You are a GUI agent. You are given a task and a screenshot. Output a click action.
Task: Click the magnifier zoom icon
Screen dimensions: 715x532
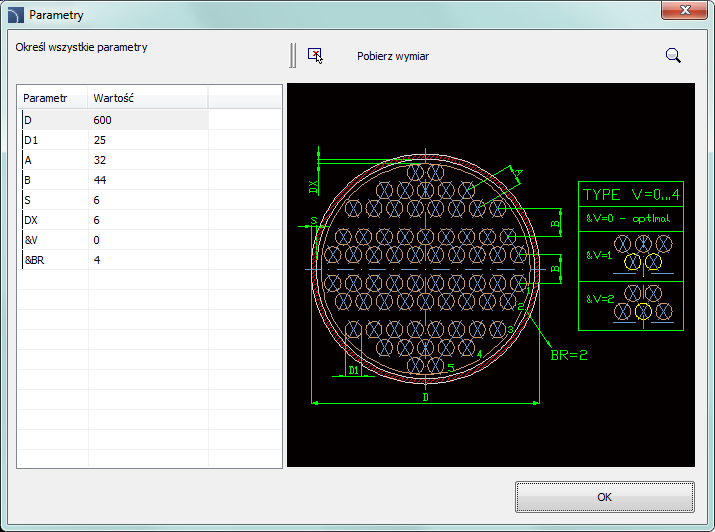pyautogui.click(x=673, y=55)
